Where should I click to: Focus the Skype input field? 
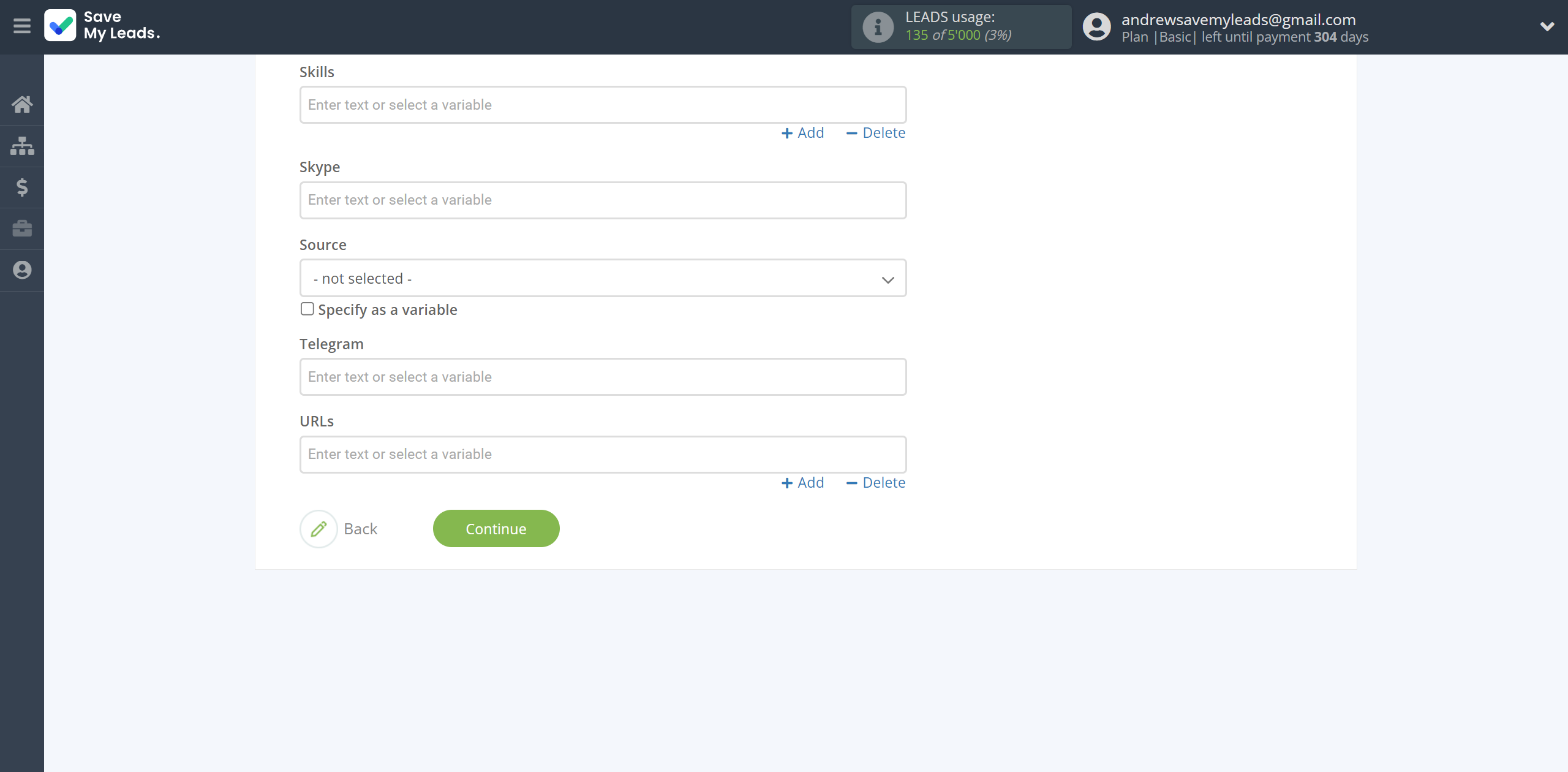pos(603,200)
